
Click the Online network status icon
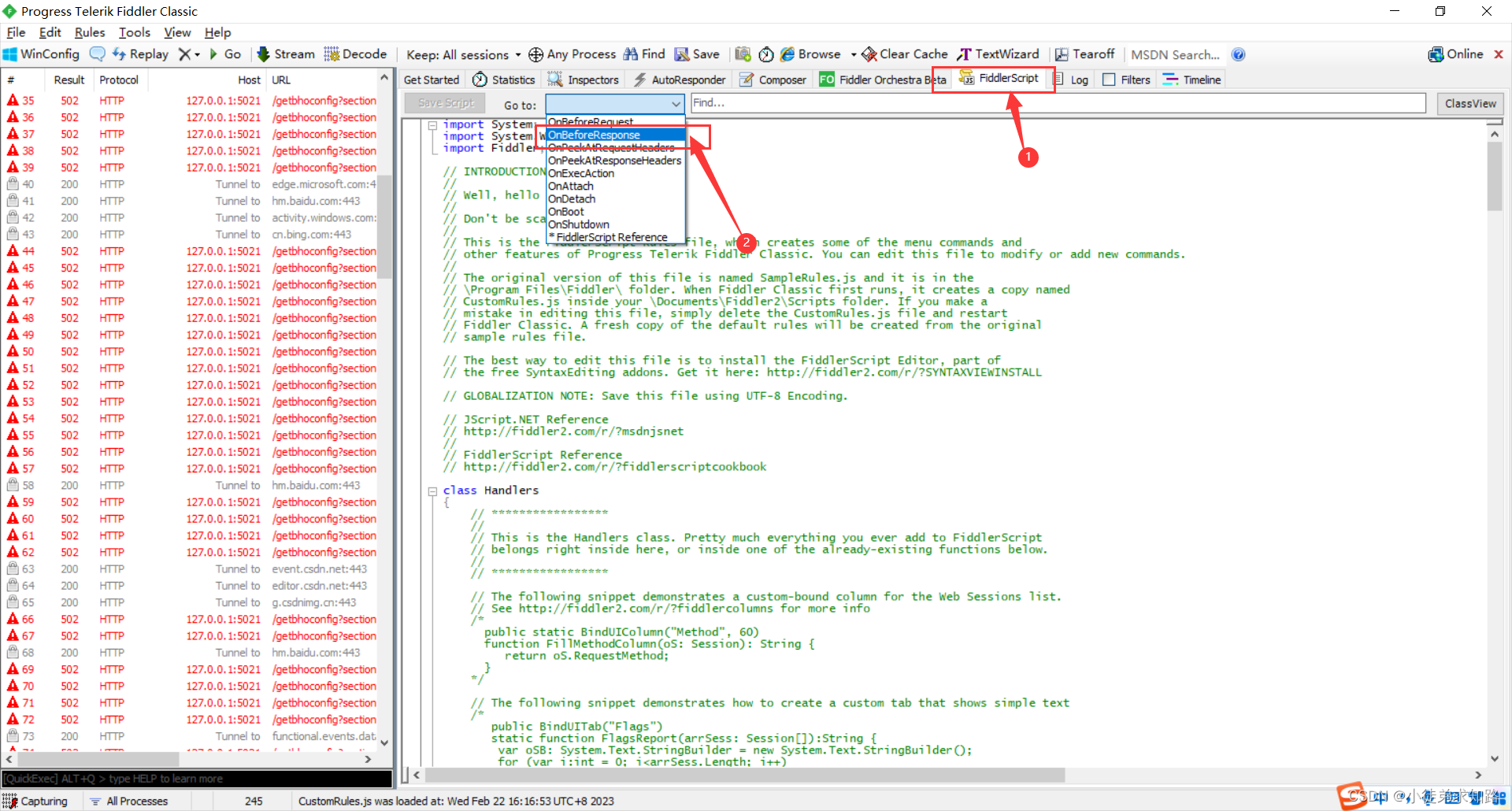pyautogui.click(x=1455, y=54)
